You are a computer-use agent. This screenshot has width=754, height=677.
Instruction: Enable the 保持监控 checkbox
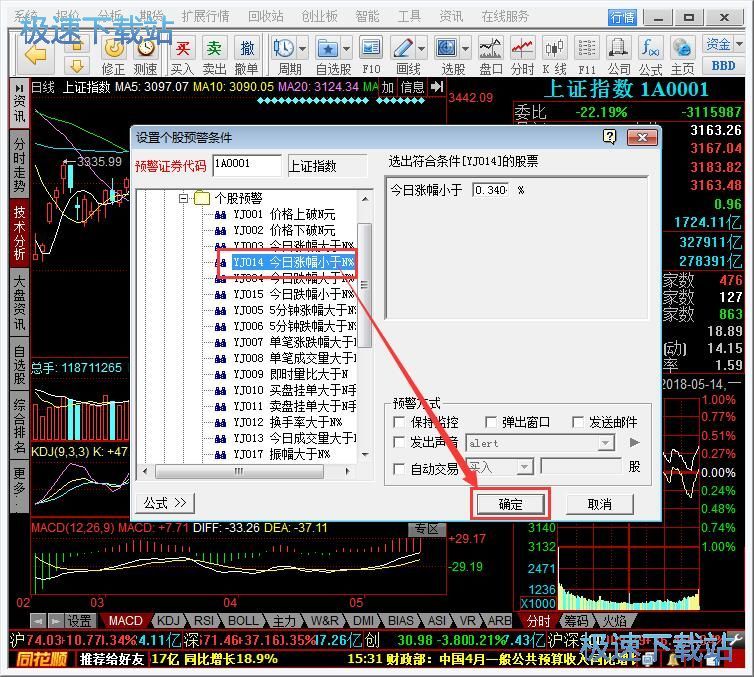coord(400,423)
